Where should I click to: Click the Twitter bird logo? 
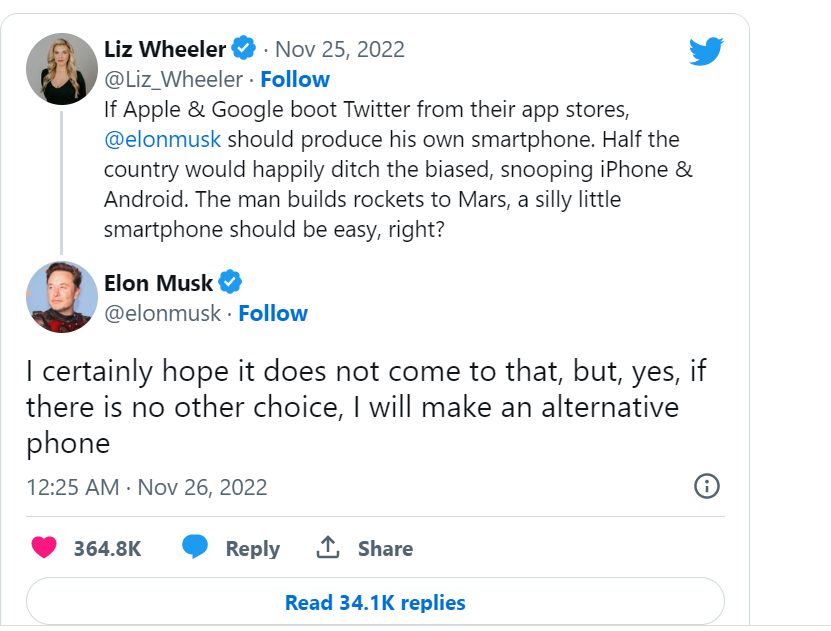tap(706, 51)
